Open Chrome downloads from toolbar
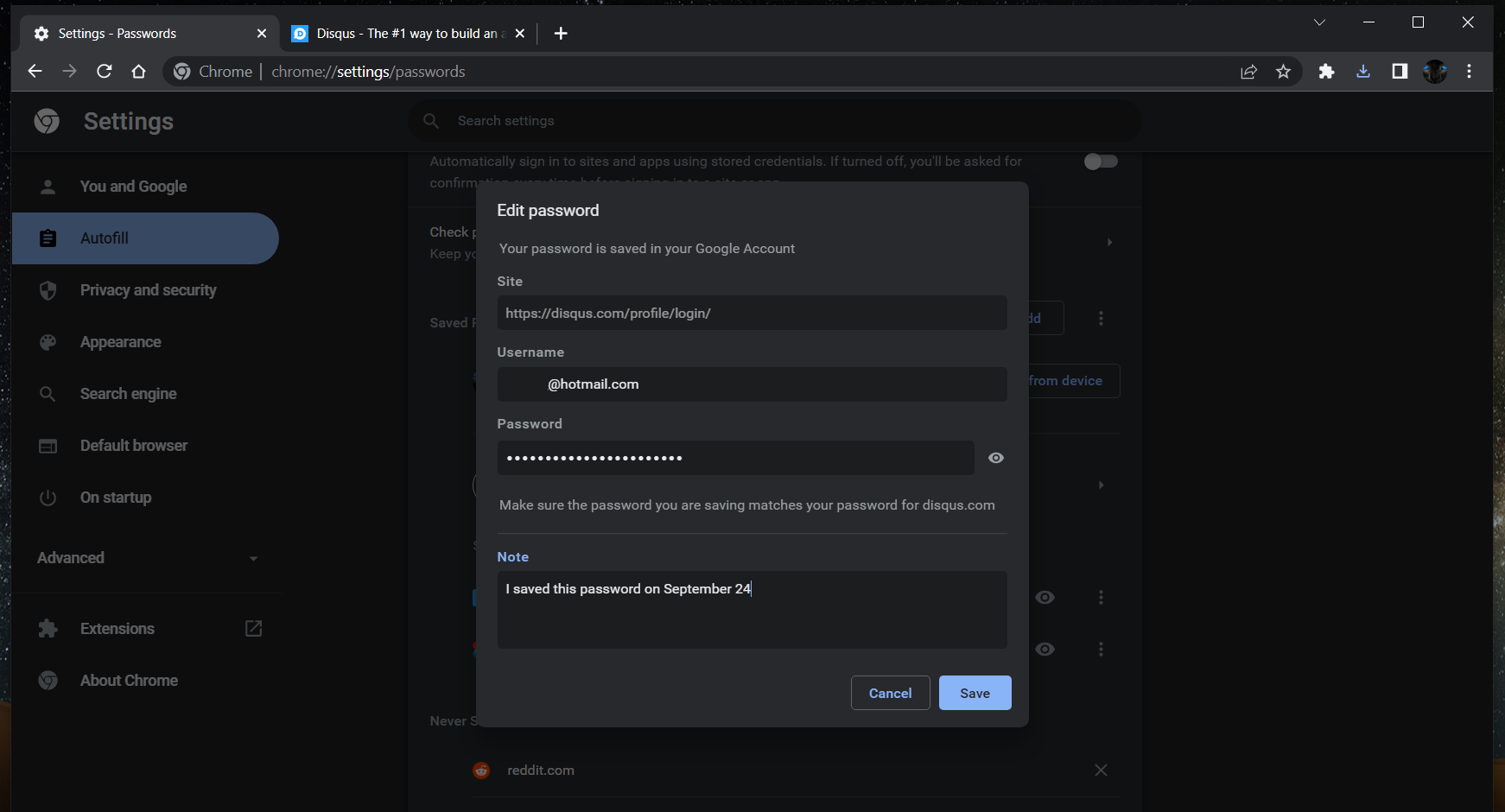 (x=1362, y=71)
